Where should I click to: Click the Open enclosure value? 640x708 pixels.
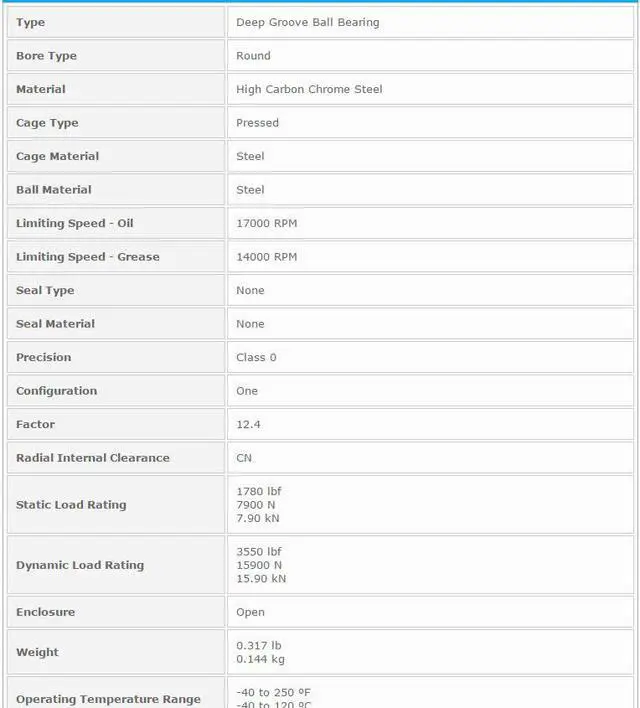250,612
